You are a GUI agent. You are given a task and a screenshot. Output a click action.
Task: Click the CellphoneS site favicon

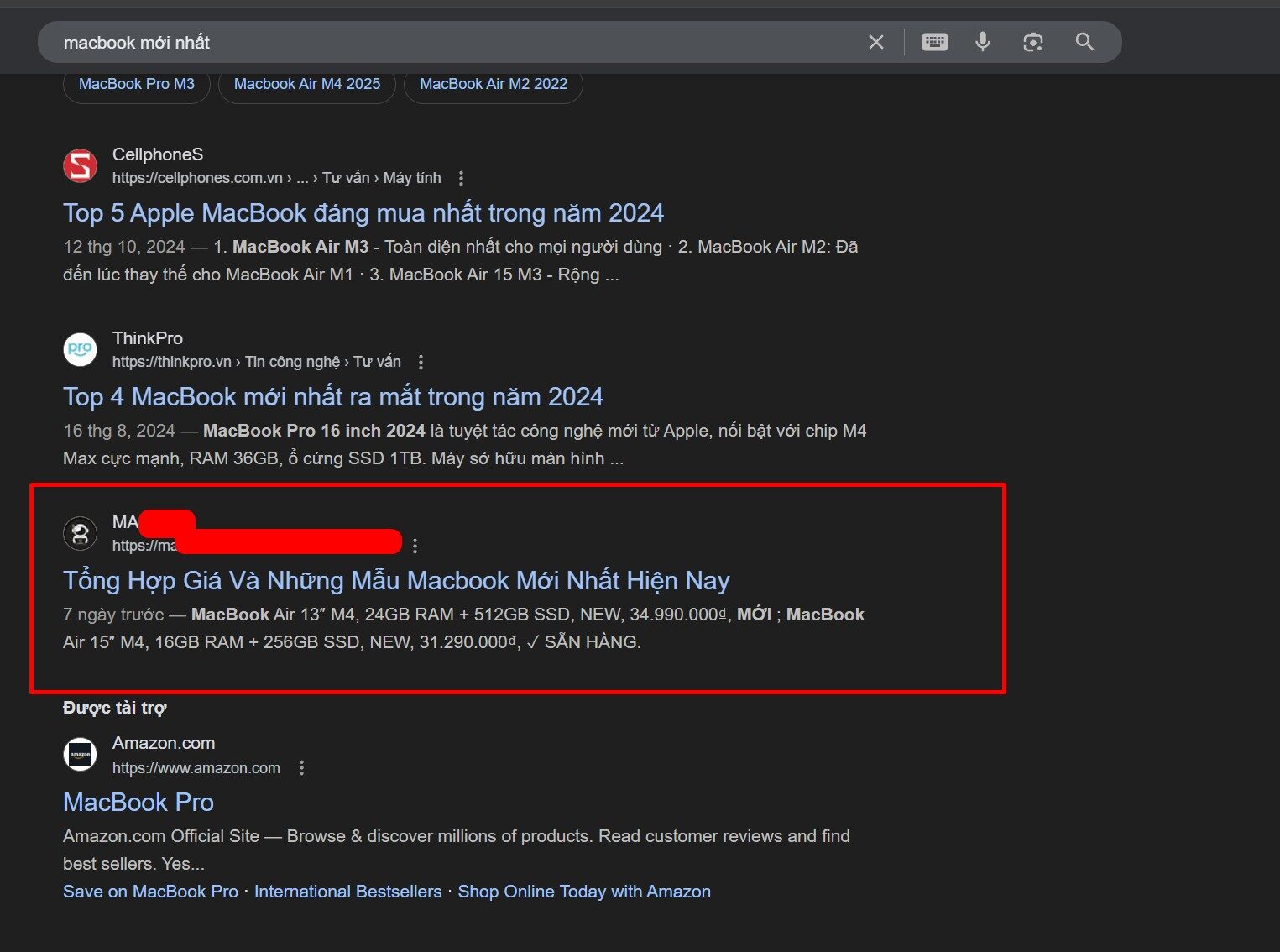click(81, 165)
